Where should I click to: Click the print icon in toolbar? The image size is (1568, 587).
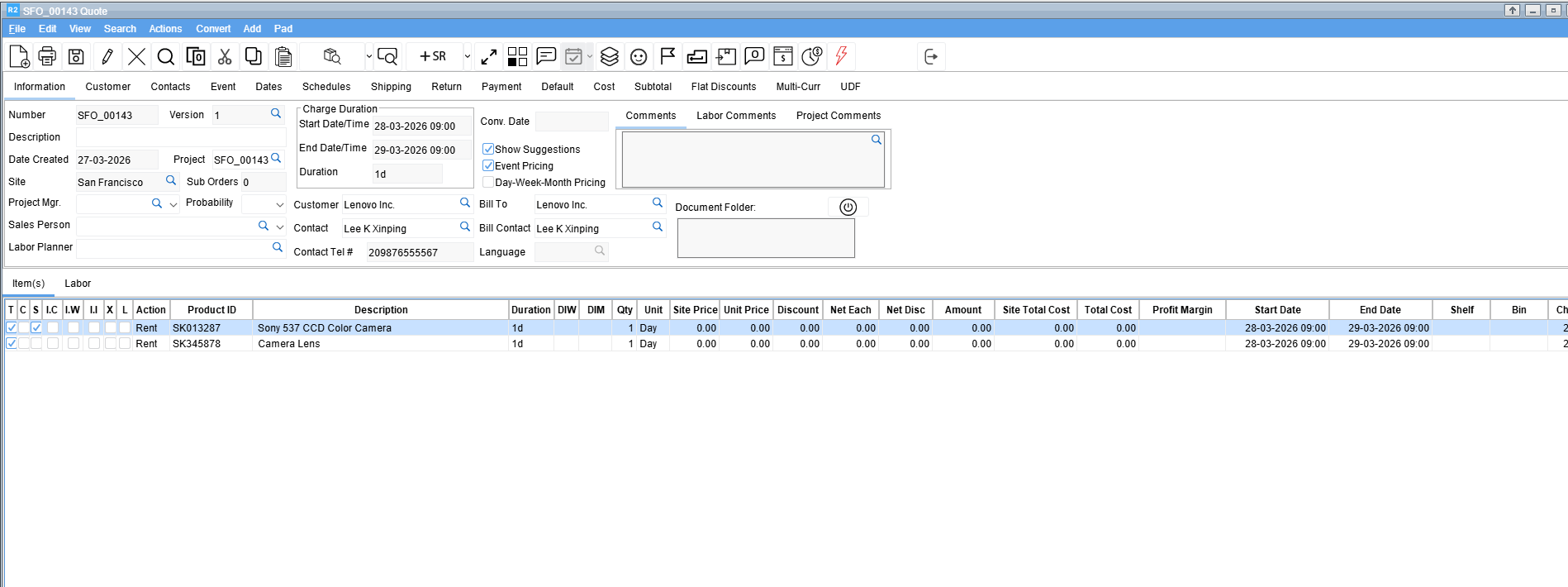(47, 56)
